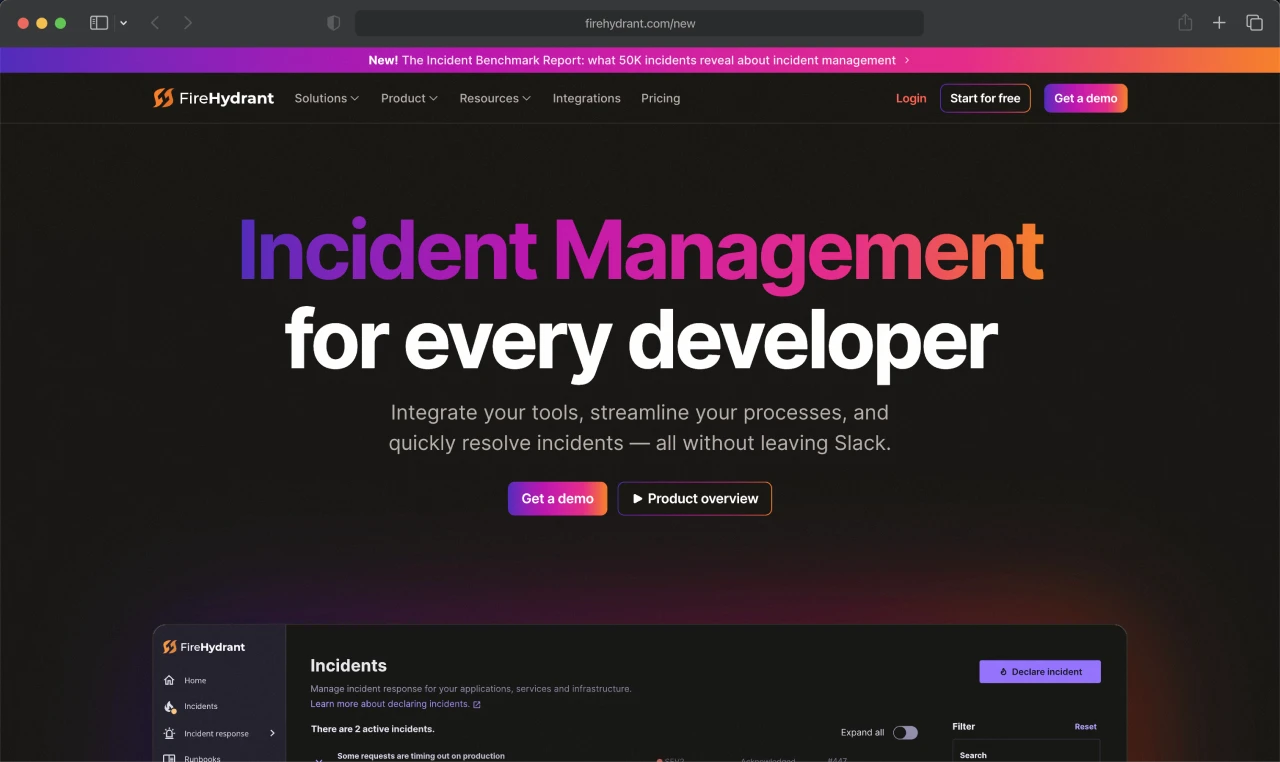
Task: Click the Incident response siren icon
Action: click(x=169, y=733)
